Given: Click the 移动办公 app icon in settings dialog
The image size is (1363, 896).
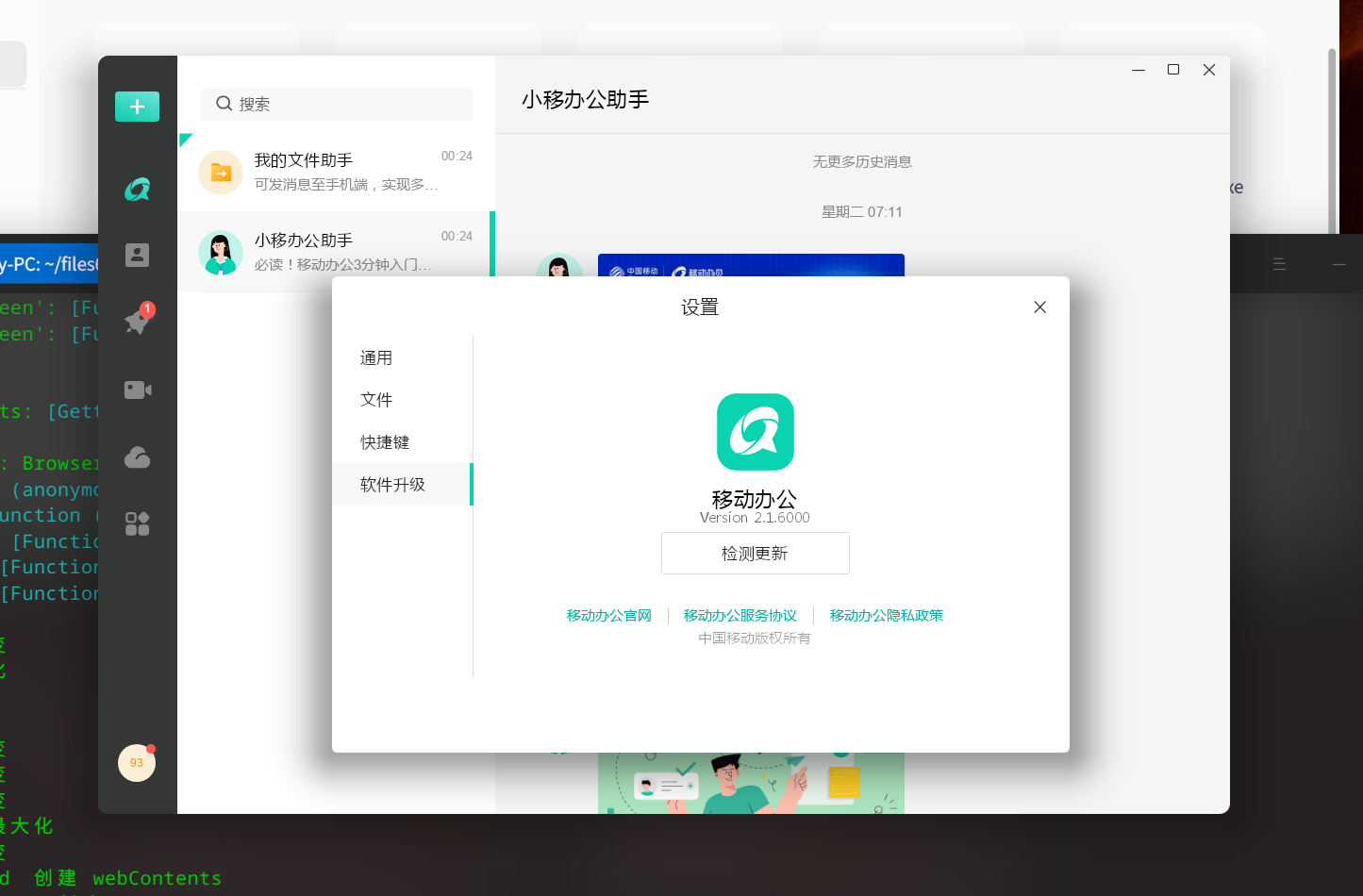Looking at the screenshot, I should click(x=754, y=432).
